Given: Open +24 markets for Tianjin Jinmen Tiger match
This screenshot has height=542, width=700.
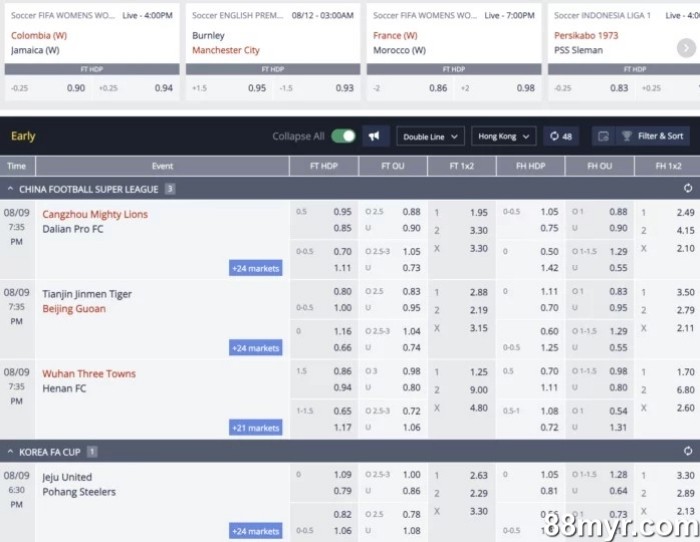Looking at the screenshot, I should tap(255, 348).
